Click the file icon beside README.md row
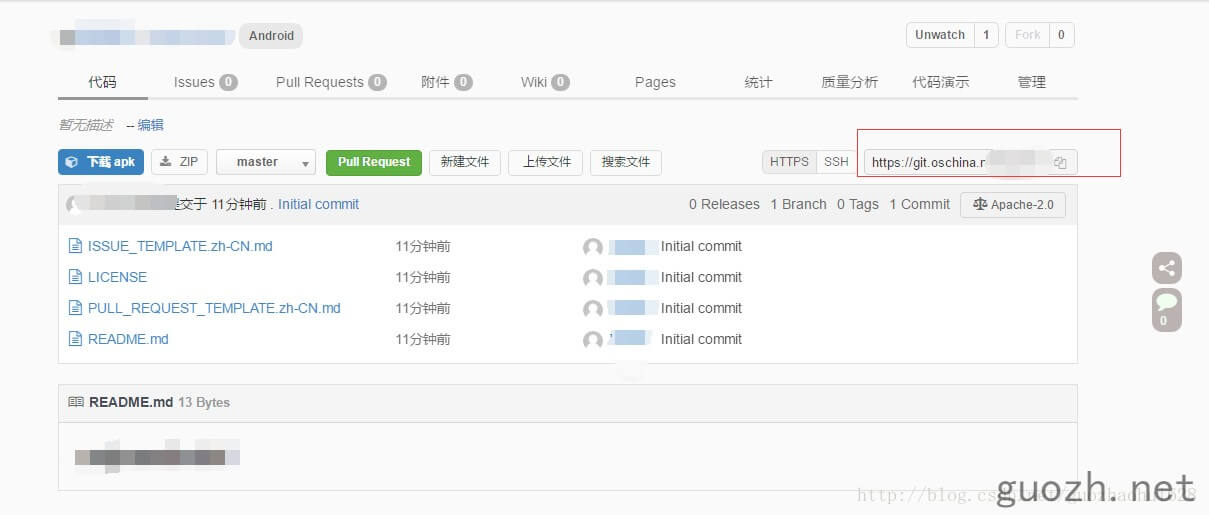The width and height of the screenshot is (1209, 515). (x=75, y=339)
